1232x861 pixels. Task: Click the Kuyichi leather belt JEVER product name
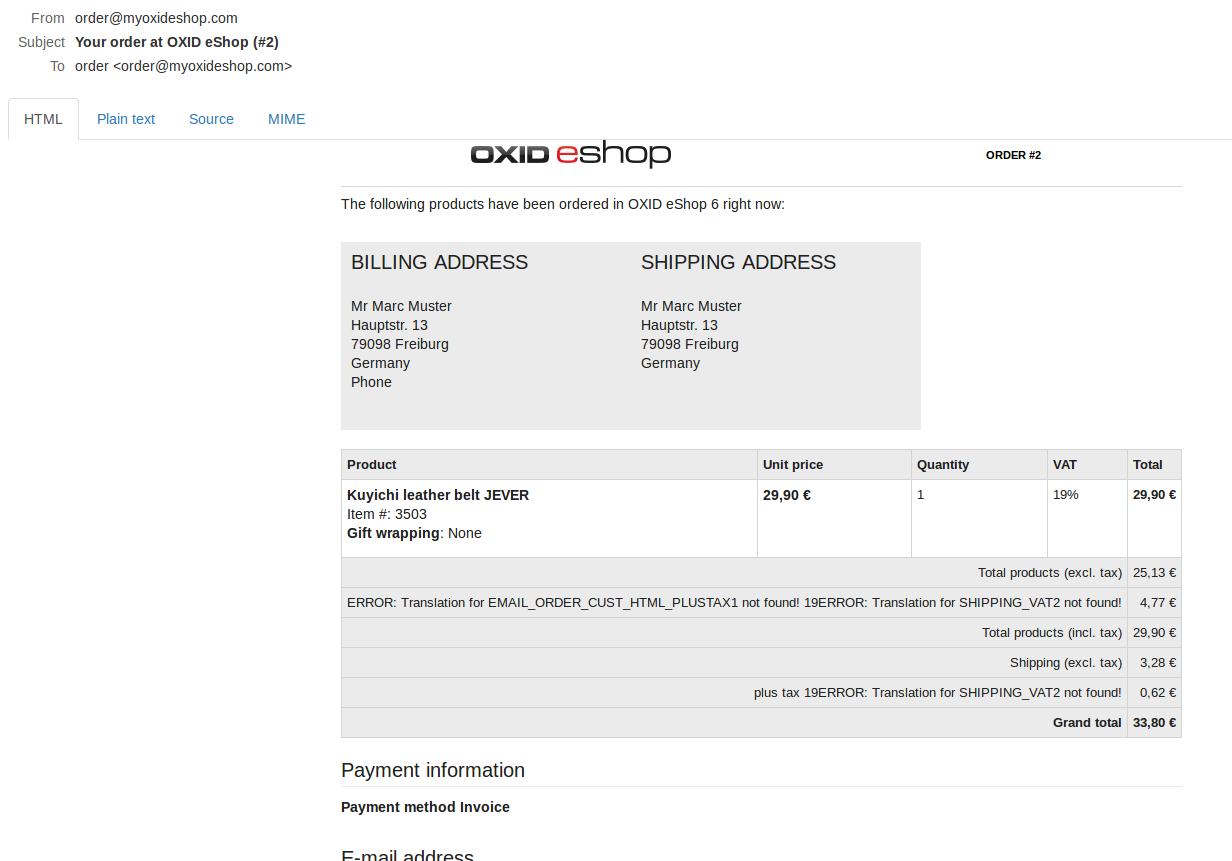[x=438, y=495]
